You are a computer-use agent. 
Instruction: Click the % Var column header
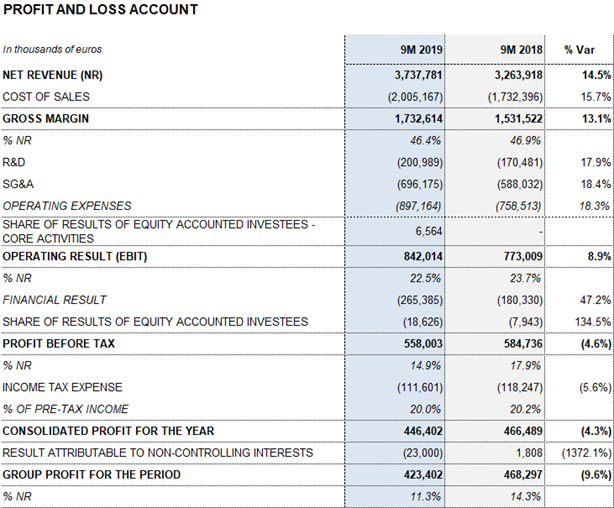point(579,50)
